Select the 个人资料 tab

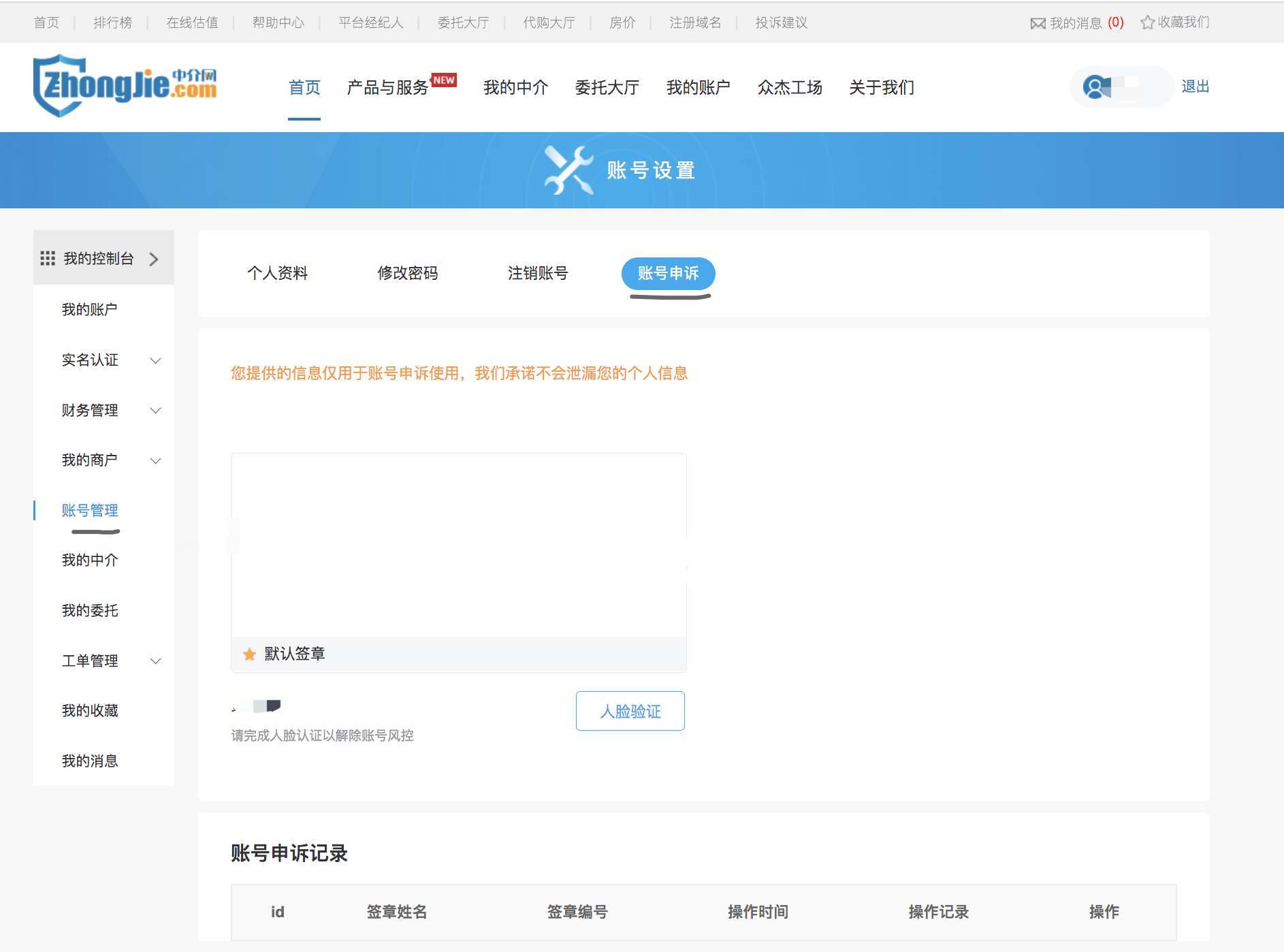click(x=277, y=274)
